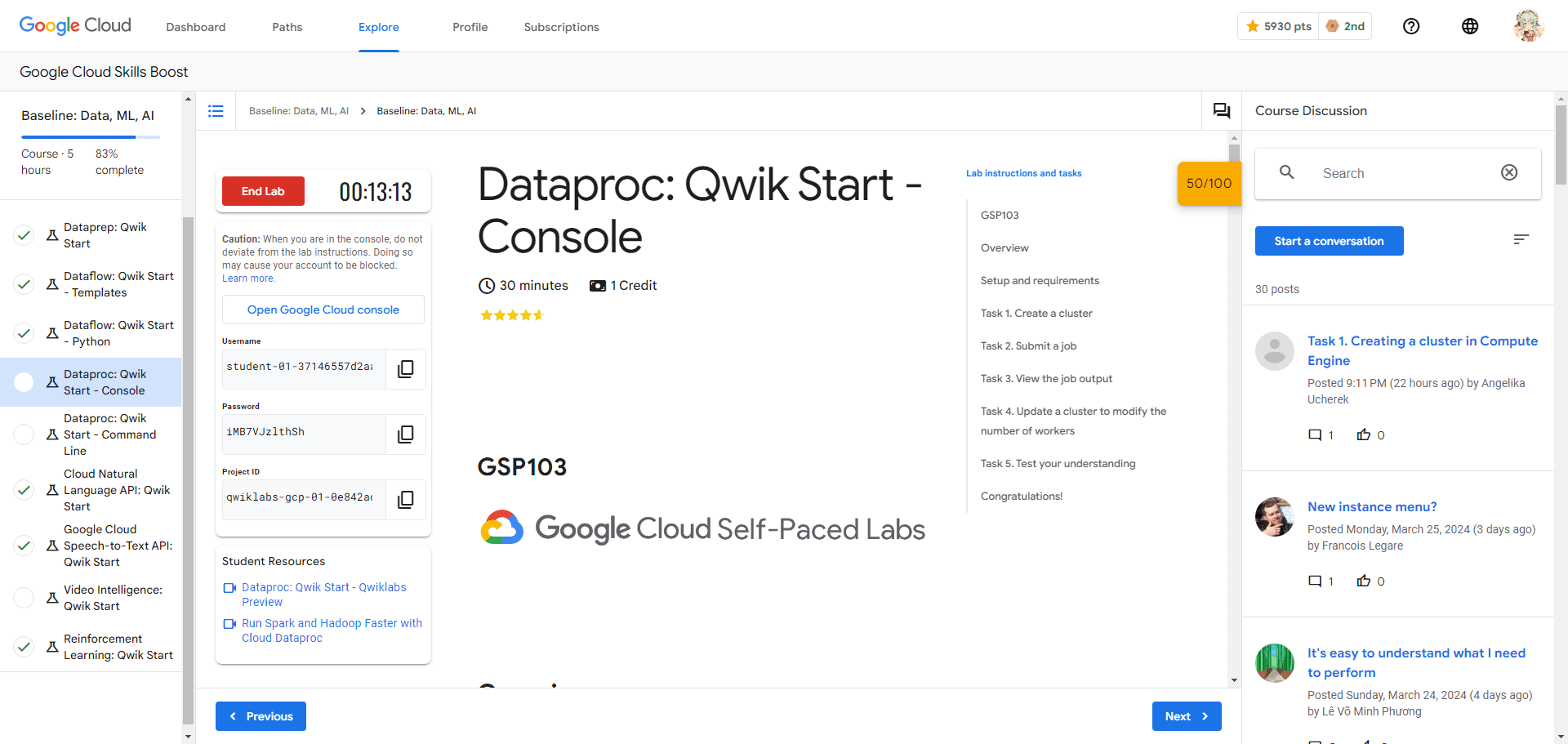Click the Google Cloud logo
This screenshot has width=1568, height=744.
[75, 26]
